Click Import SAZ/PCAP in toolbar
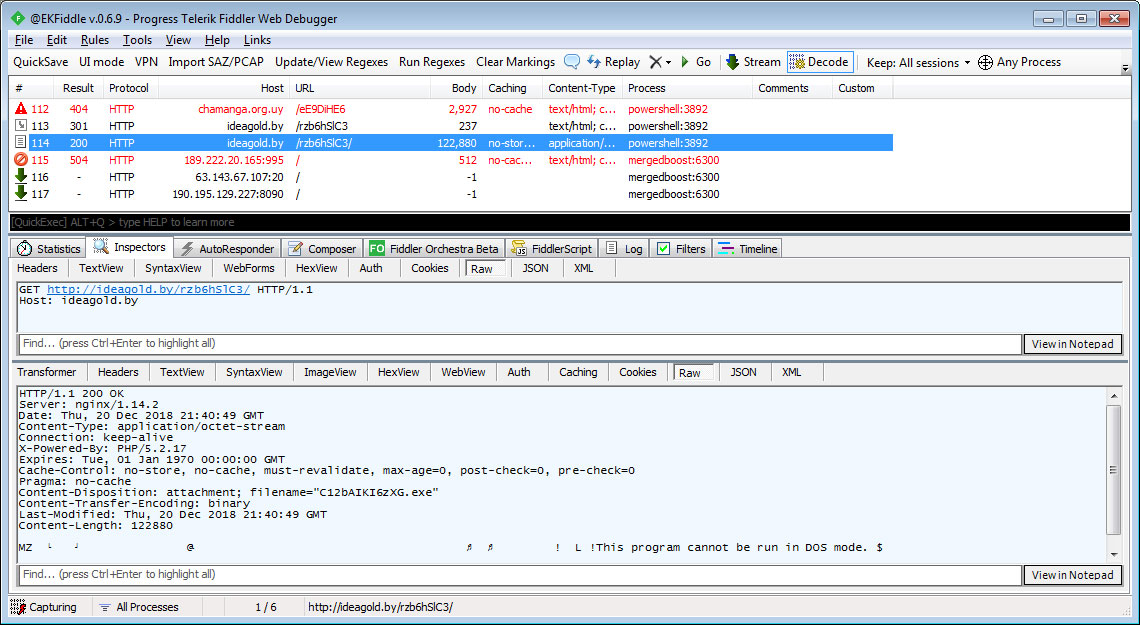The image size is (1140, 625). 216,62
